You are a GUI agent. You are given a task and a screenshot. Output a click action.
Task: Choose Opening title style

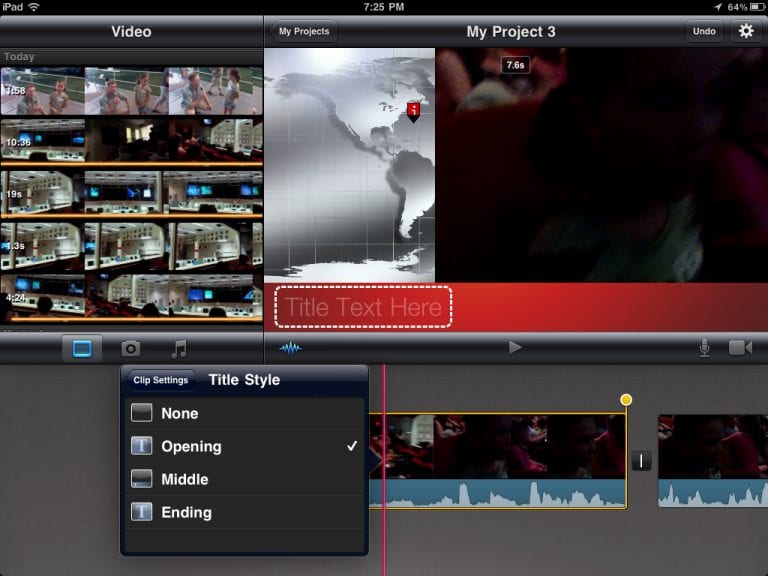coord(244,446)
